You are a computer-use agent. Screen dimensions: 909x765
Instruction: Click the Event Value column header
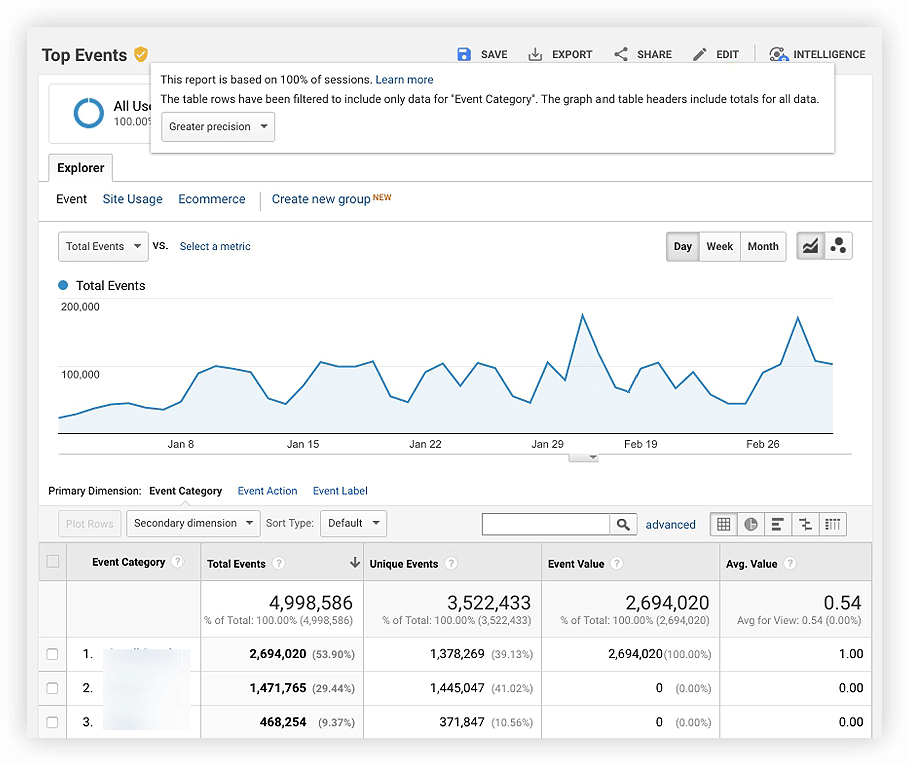pos(631,562)
